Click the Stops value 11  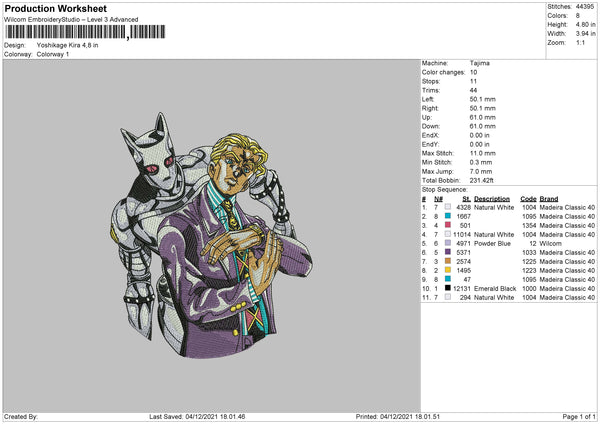[473, 81]
